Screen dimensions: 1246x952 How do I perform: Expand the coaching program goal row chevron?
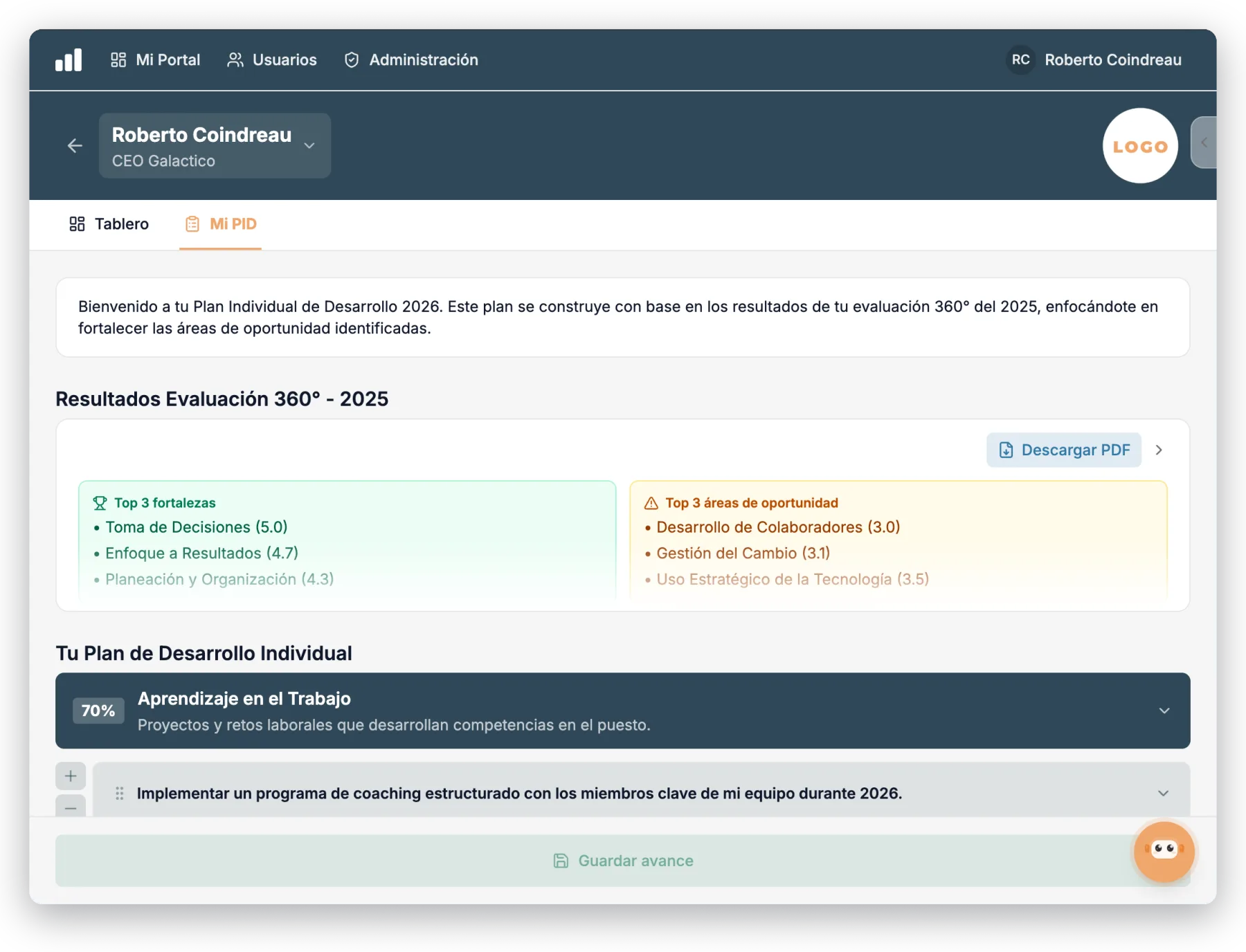tap(1164, 794)
